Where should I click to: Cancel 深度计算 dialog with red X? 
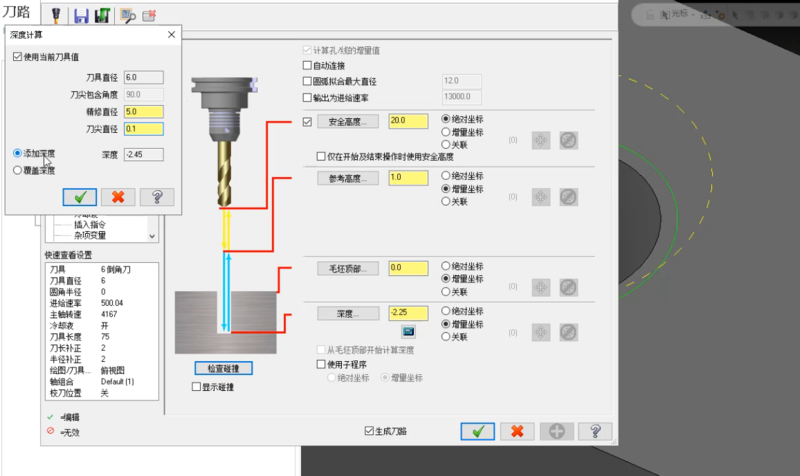point(118,197)
